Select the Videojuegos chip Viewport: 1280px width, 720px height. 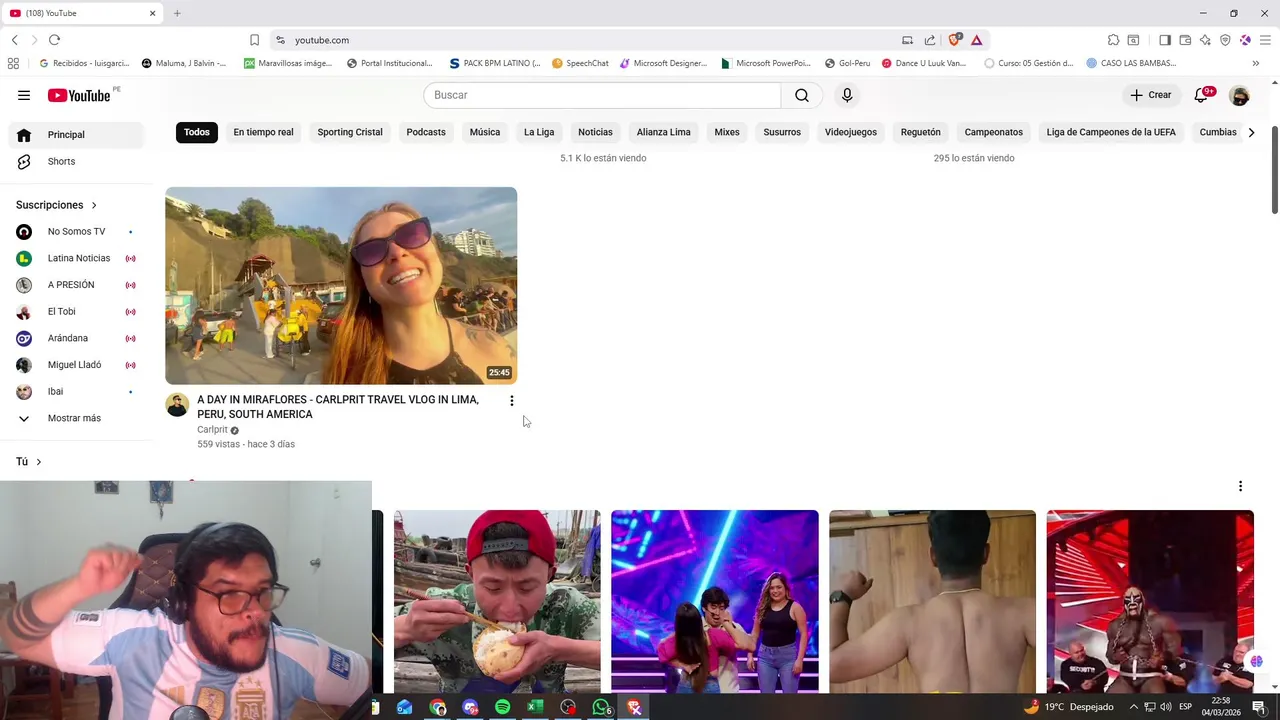851,132
